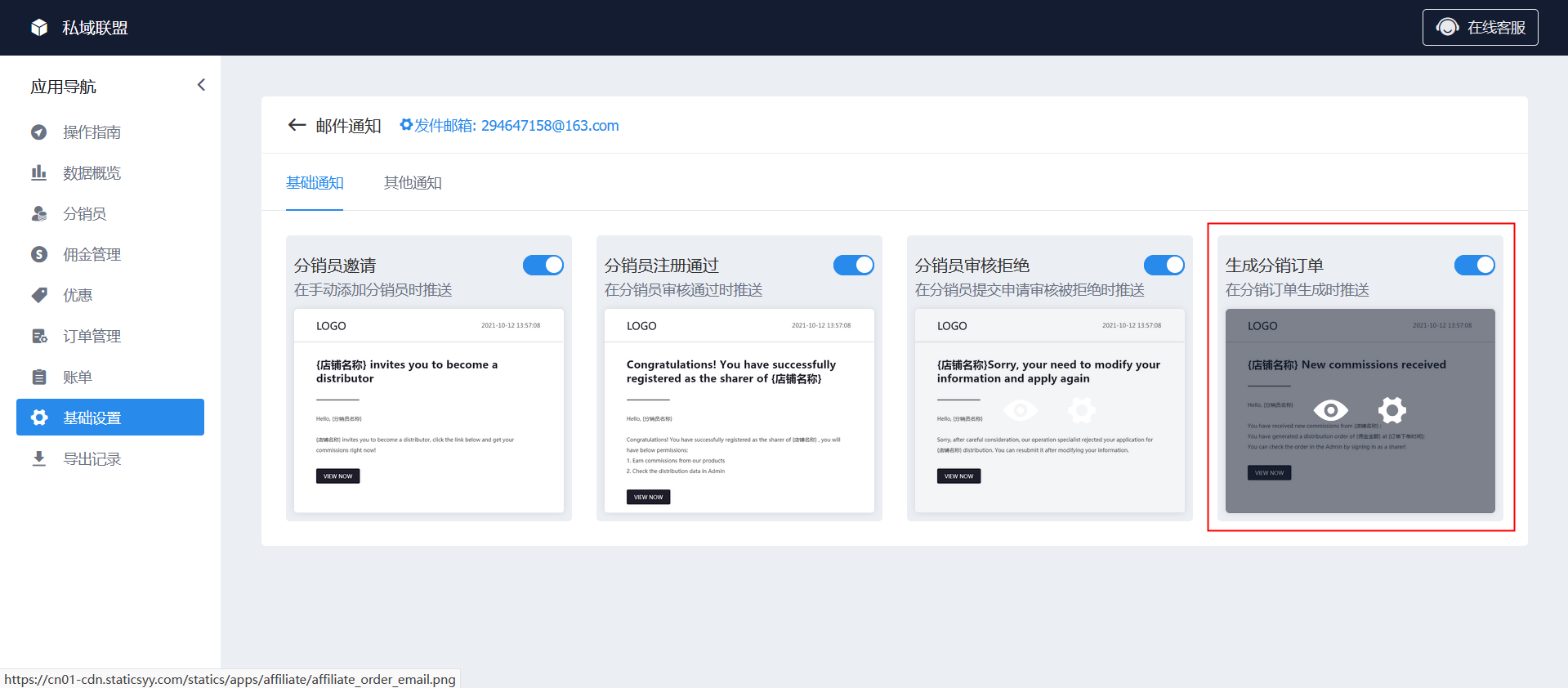
Task: Click 分销员审核拒绝 email template thumbnail
Action: click(1050, 411)
